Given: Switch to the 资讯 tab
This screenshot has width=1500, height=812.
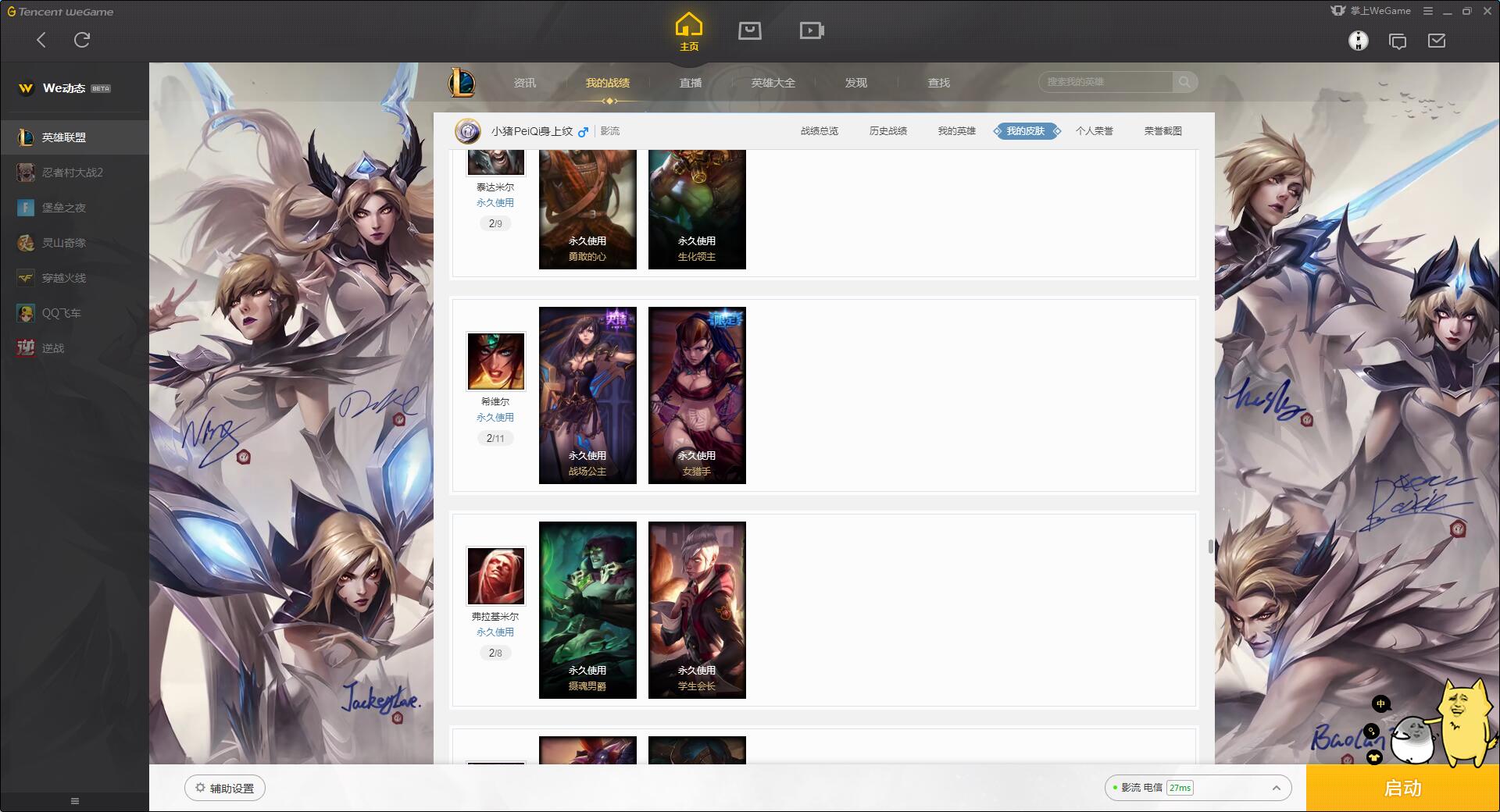Looking at the screenshot, I should pos(525,83).
